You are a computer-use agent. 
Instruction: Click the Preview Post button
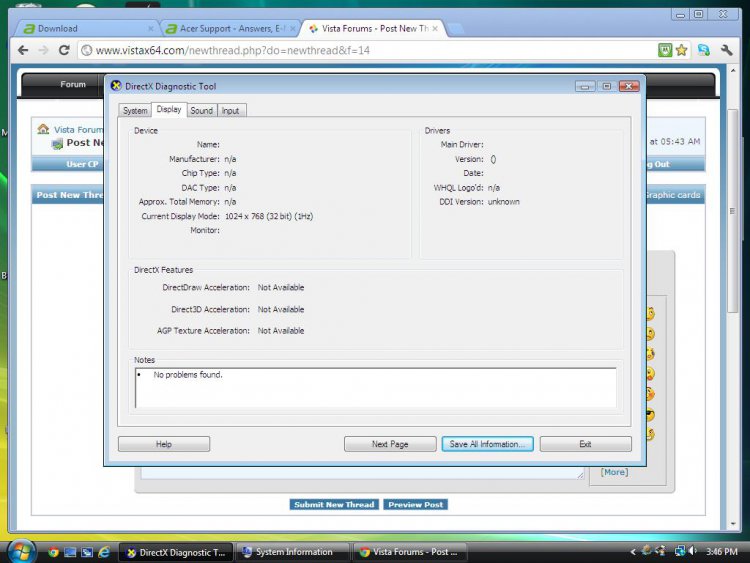(415, 505)
